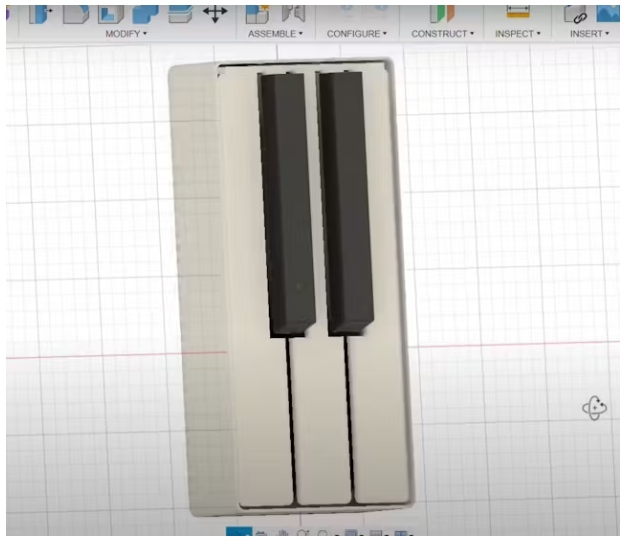
Task: Click the Construct plane icon
Action: tap(441, 12)
